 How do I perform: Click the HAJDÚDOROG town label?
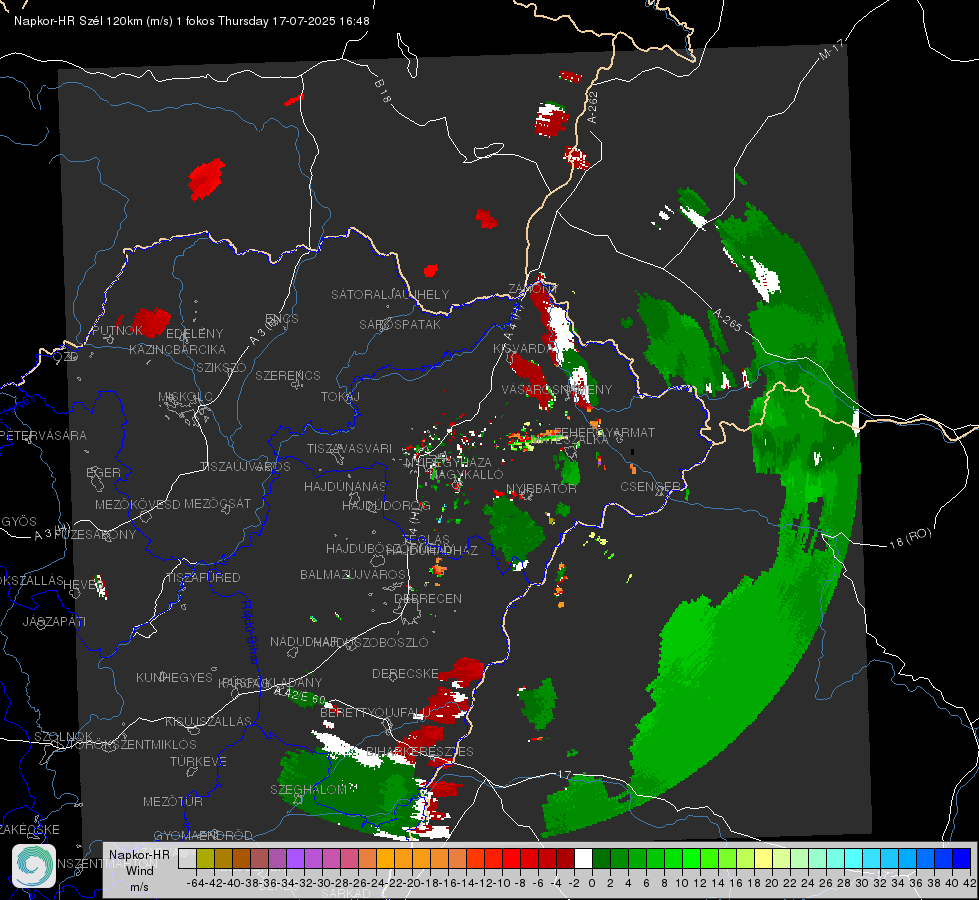(x=386, y=506)
